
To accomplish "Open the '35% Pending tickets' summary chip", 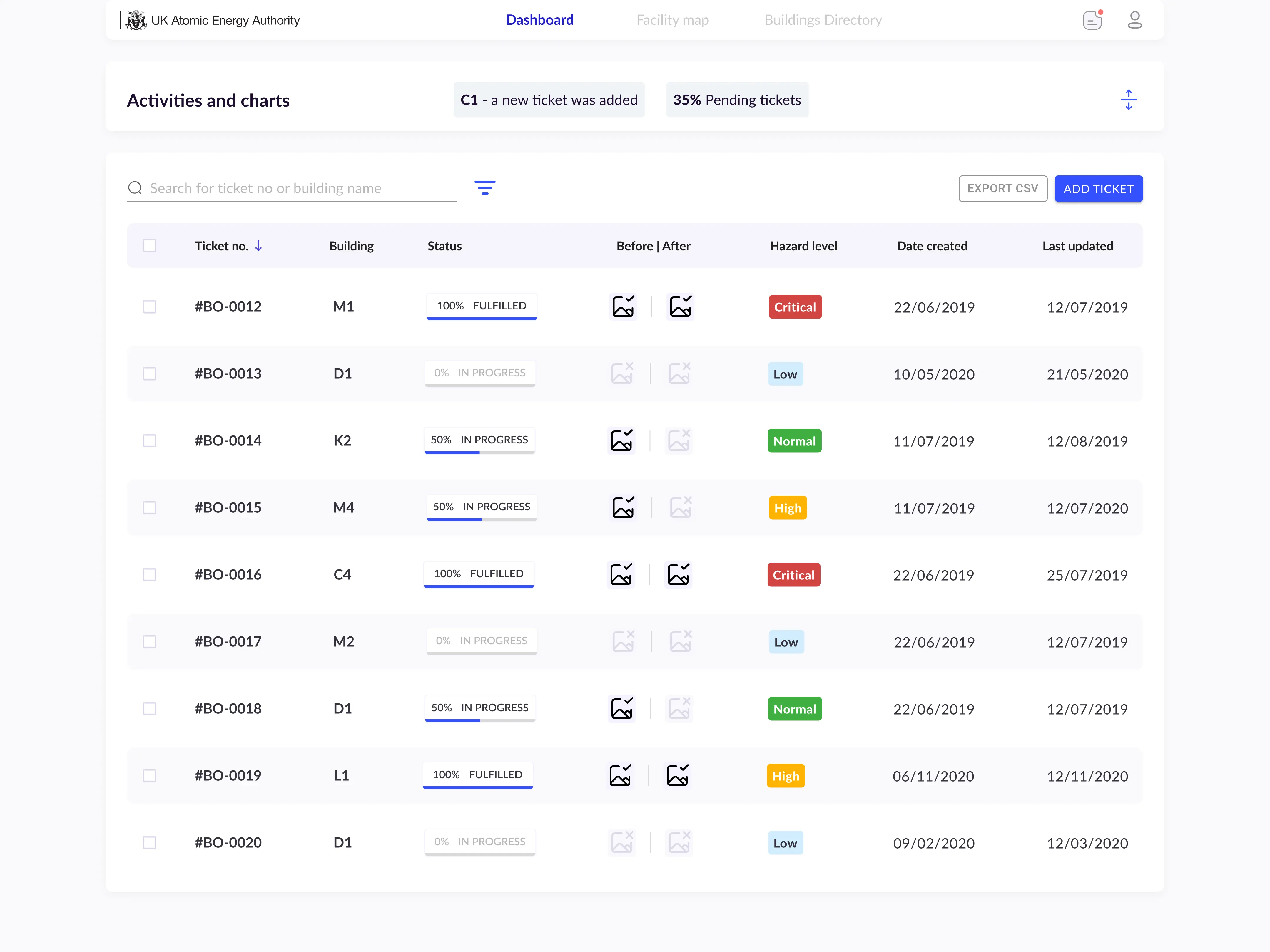I will pos(737,99).
